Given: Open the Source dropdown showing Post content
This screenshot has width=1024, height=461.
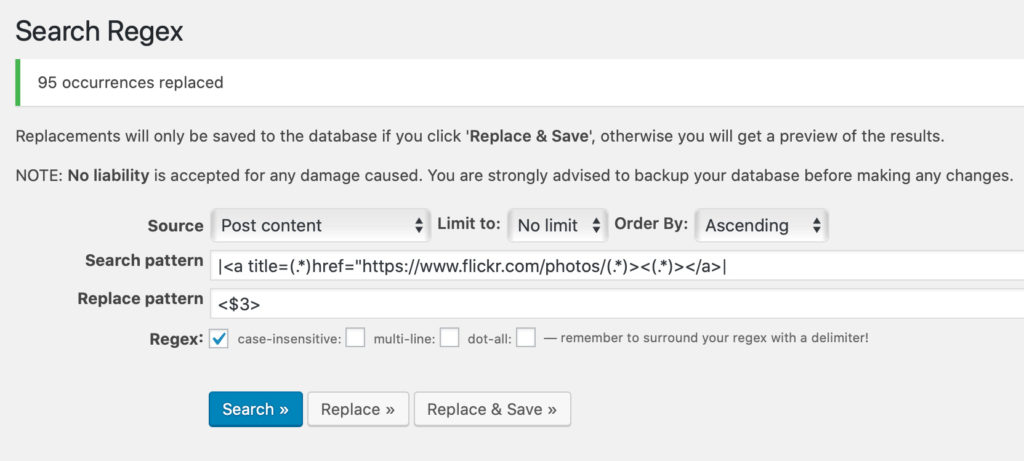Looking at the screenshot, I should 320,225.
